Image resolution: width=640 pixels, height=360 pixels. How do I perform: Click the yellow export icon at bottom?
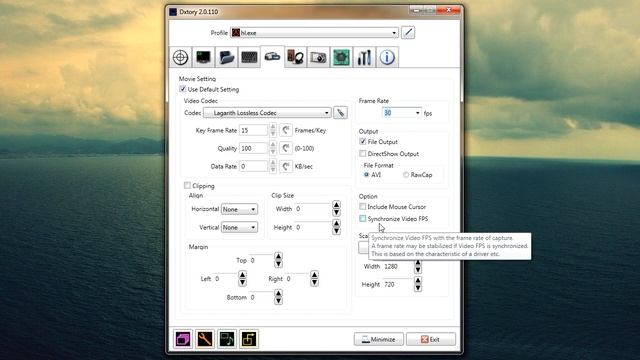click(249, 339)
